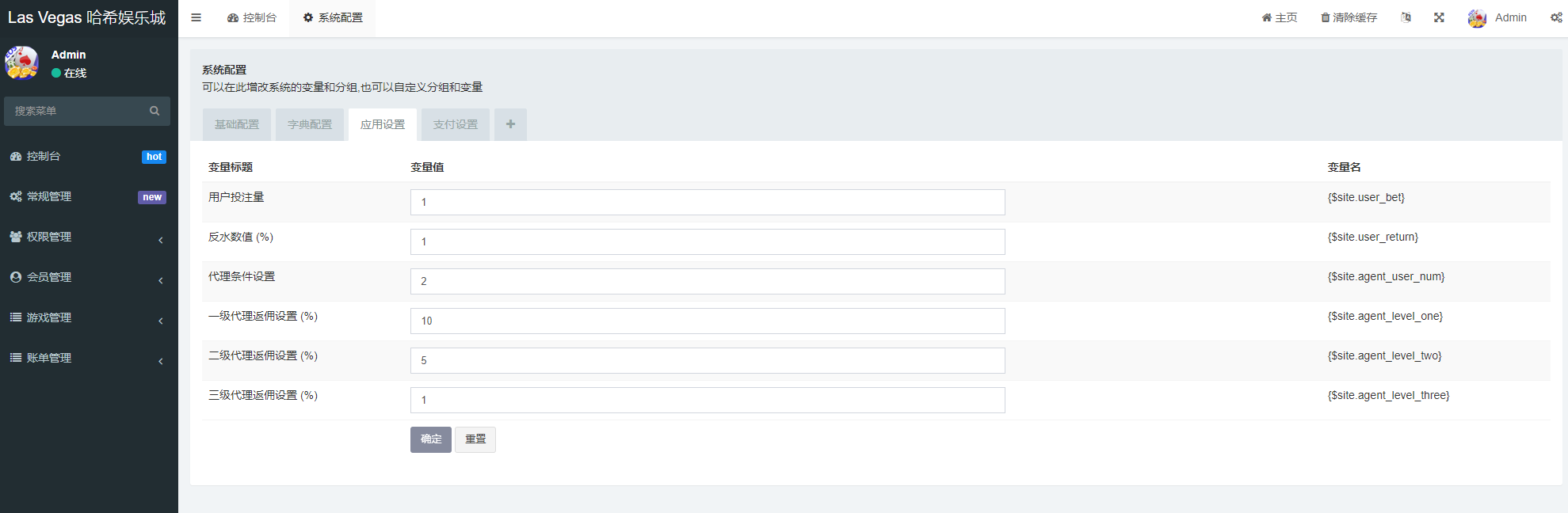Click the trash icon to clear cache
The image size is (1568, 513).
(x=1325, y=17)
